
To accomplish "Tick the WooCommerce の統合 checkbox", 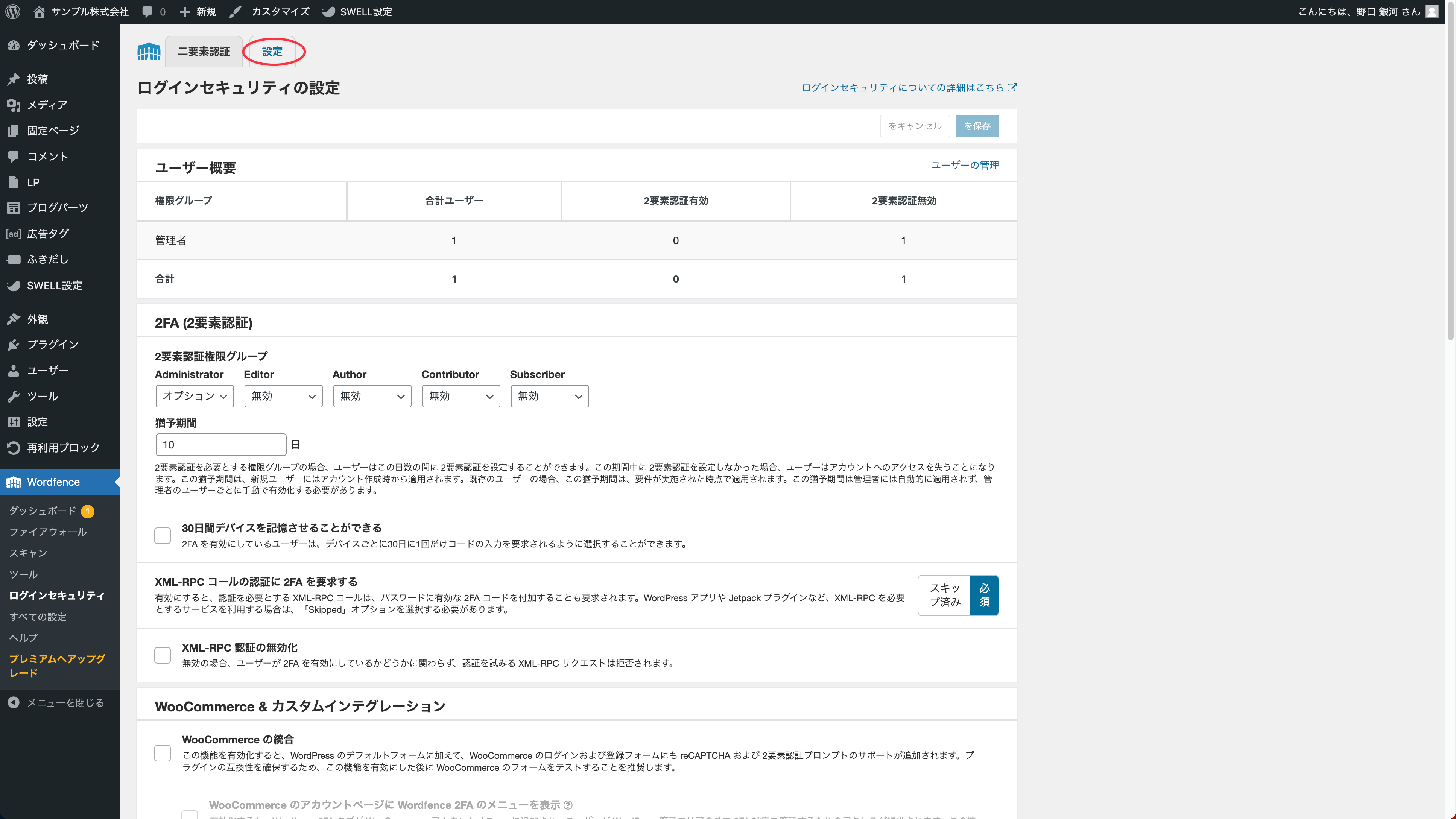I will (162, 753).
